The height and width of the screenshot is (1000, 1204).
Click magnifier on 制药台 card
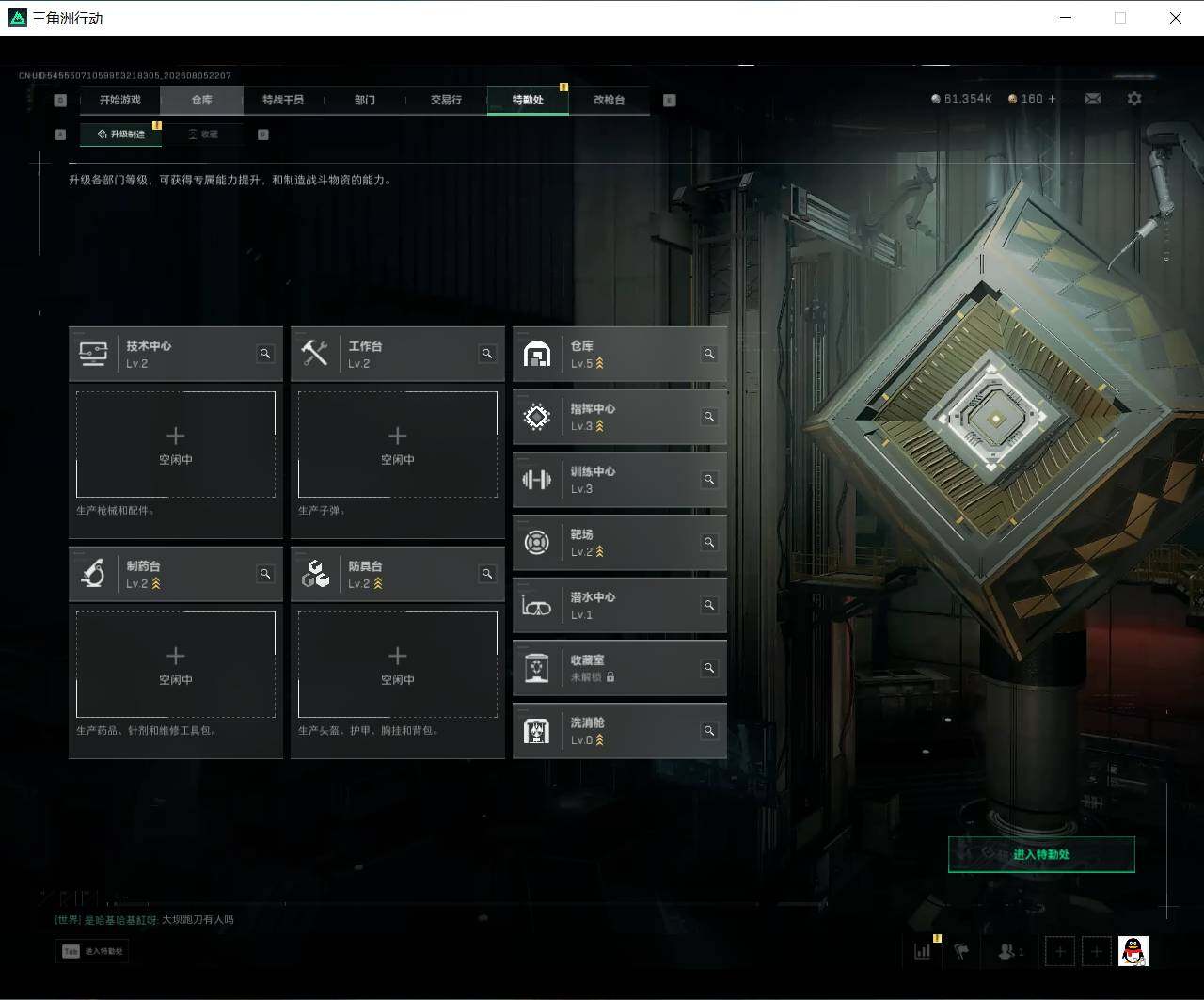[x=265, y=574]
